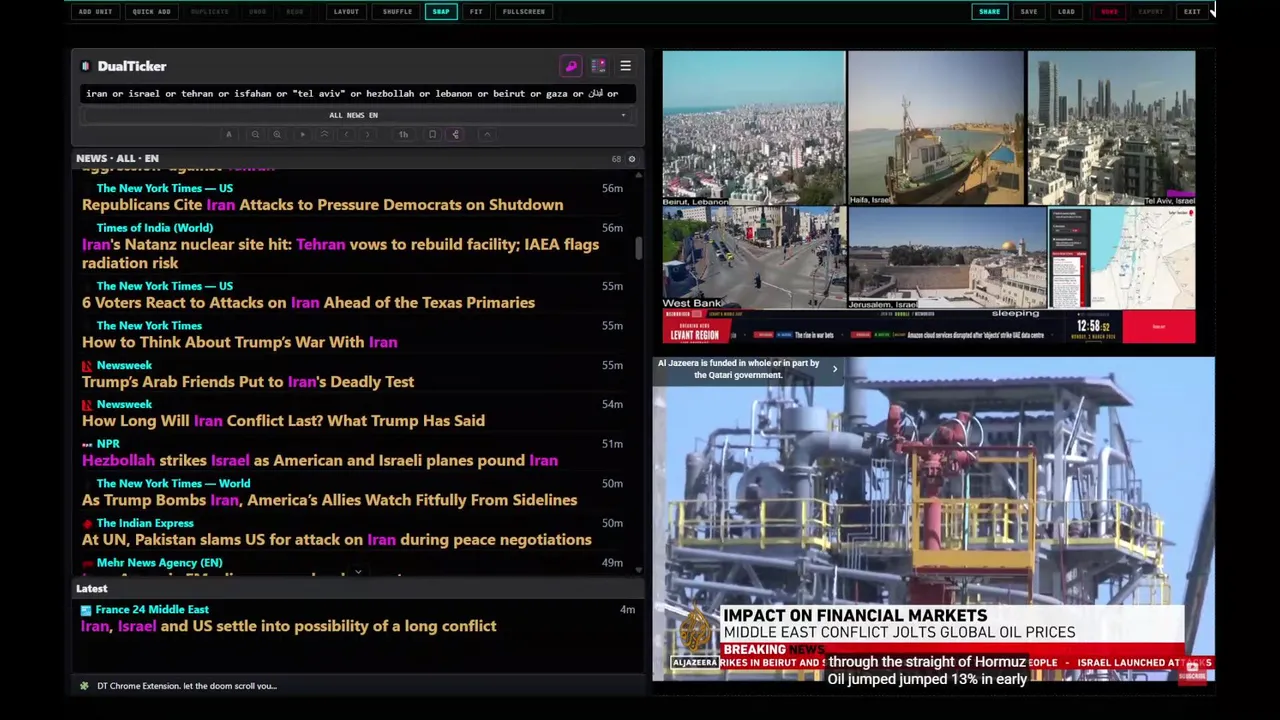
Task: Click the Newsweek icon beside 'Trump's Arab Friends'
Action: pyautogui.click(x=87, y=366)
